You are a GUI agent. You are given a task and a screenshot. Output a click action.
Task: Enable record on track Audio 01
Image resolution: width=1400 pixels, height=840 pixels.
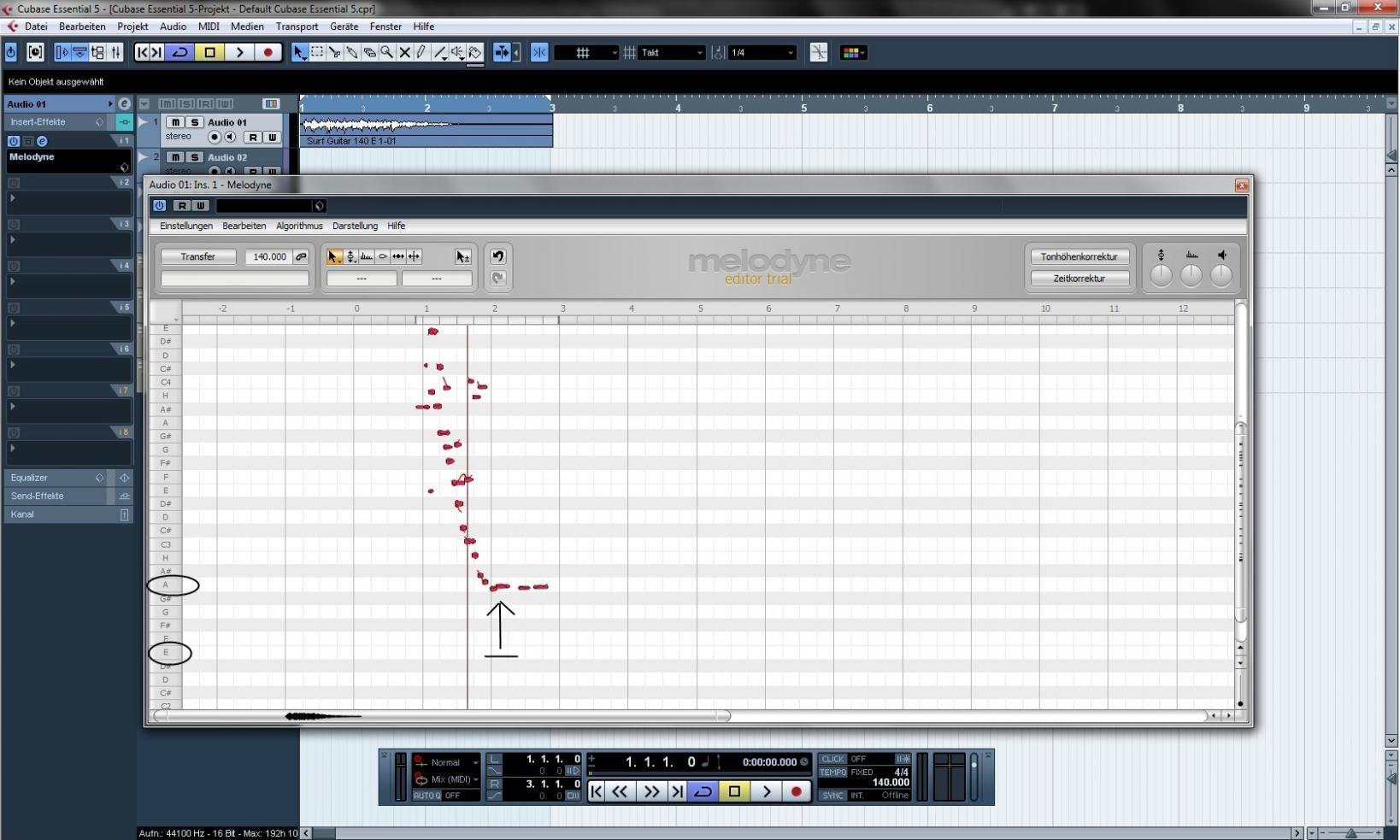(x=215, y=137)
